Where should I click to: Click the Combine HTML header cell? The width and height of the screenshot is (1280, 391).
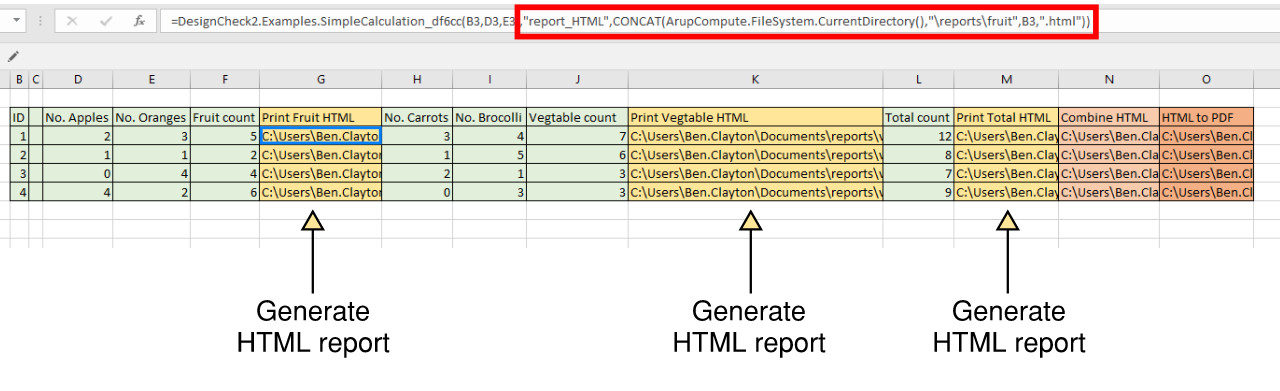click(1109, 117)
